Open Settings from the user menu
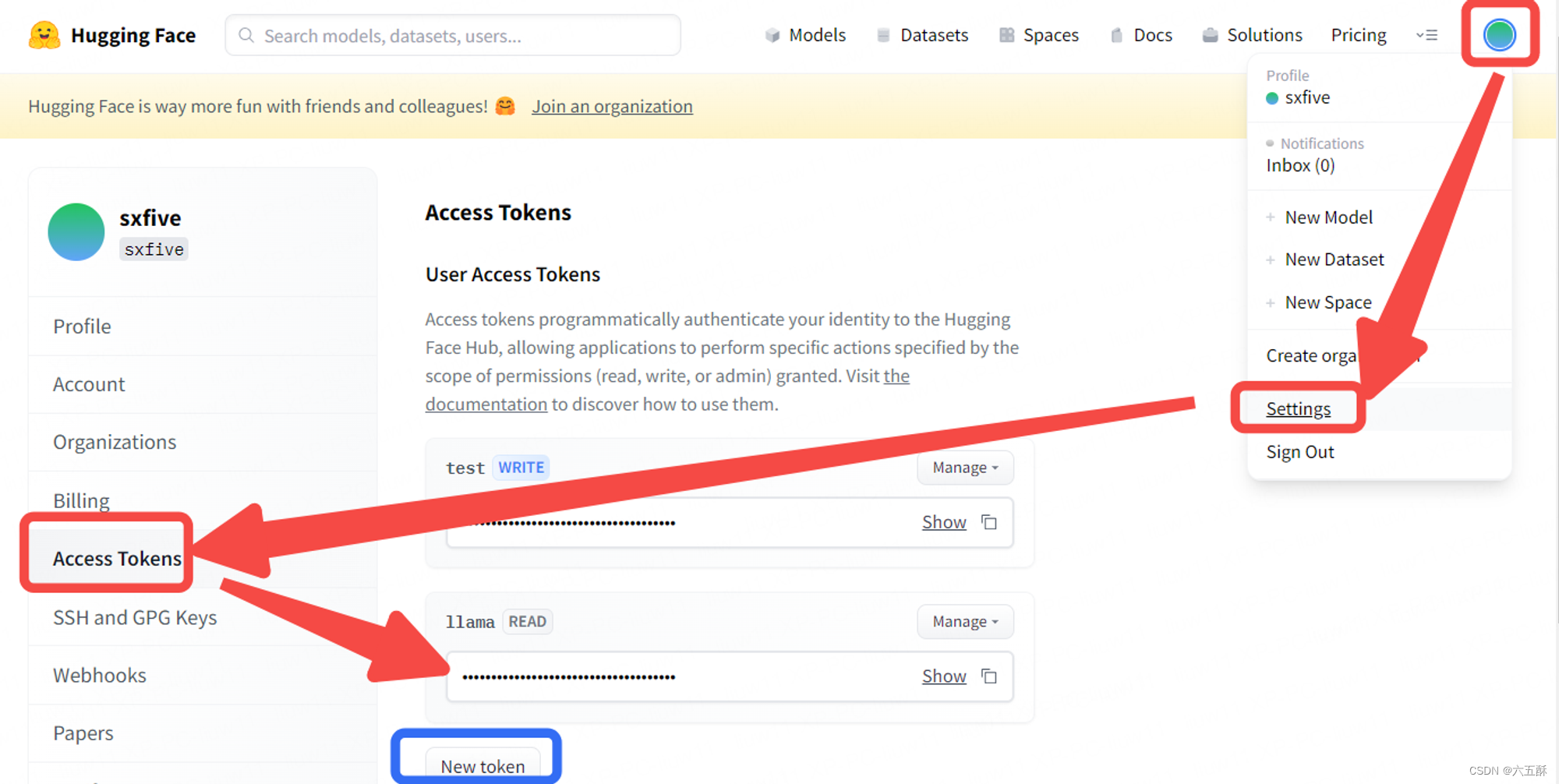Viewport: 1559px width, 784px height. 1299,409
